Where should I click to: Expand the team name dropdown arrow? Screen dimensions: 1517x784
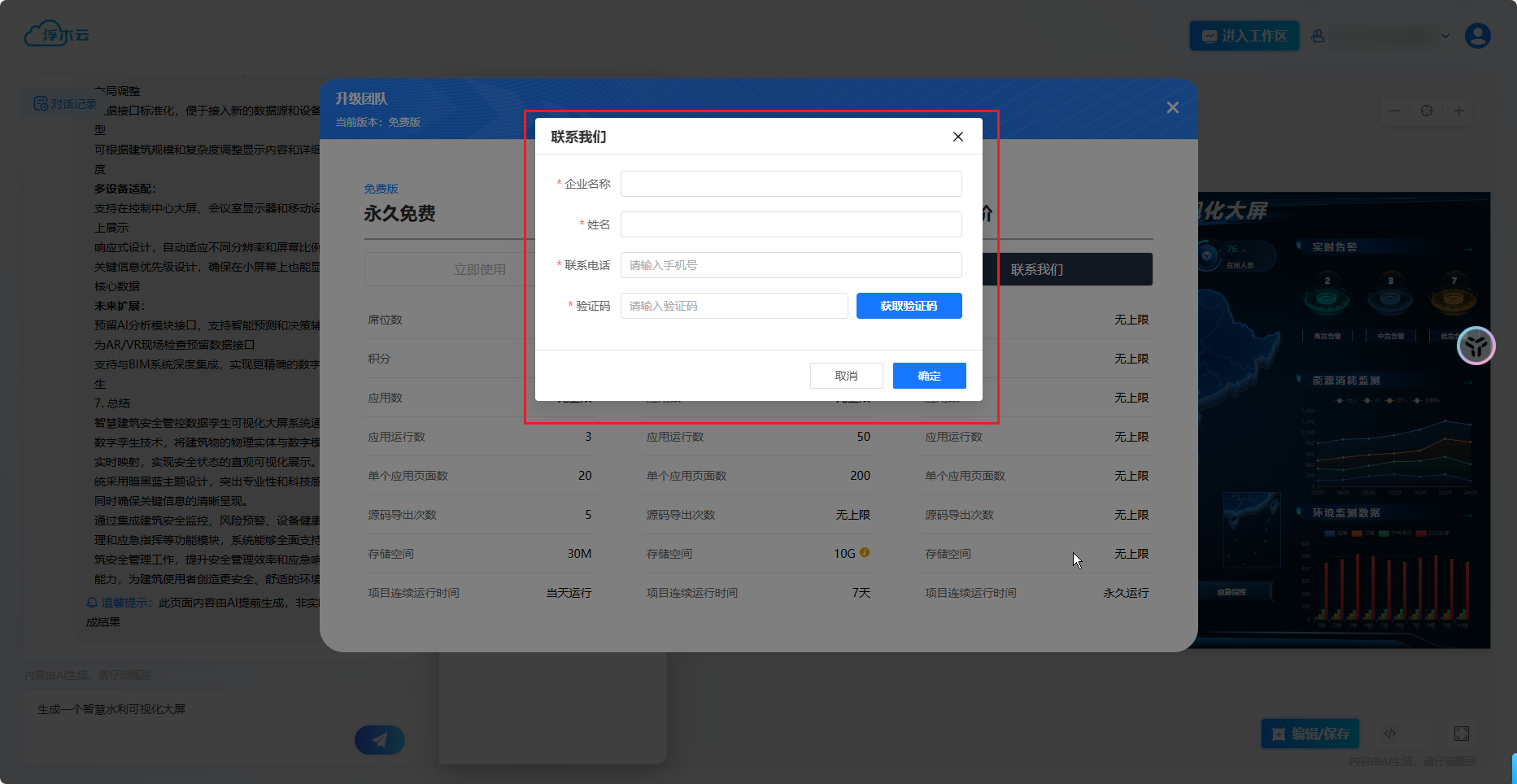[1445, 36]
